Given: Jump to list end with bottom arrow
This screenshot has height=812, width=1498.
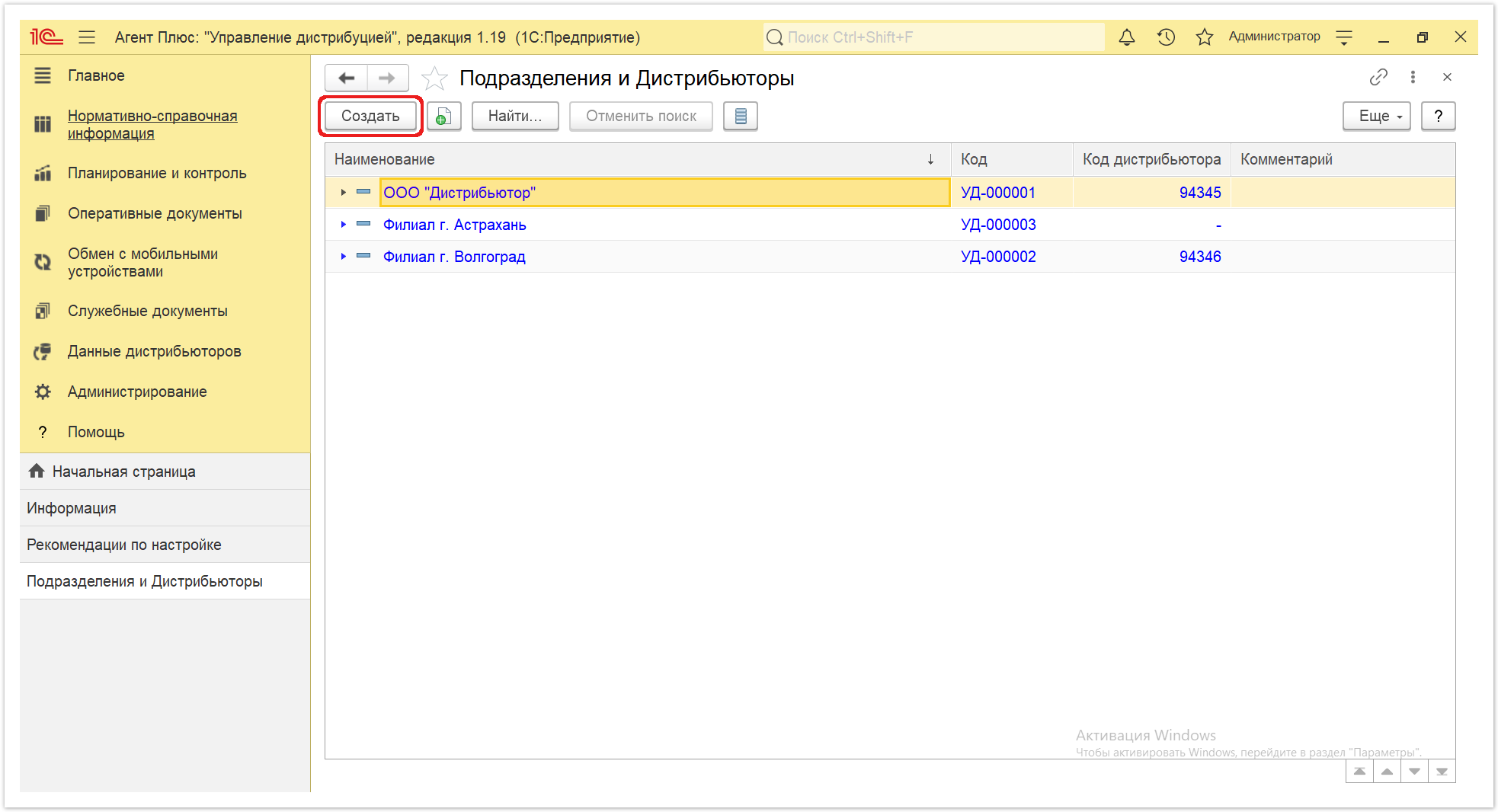Looking at the screenshot, I should point(1442,771).
